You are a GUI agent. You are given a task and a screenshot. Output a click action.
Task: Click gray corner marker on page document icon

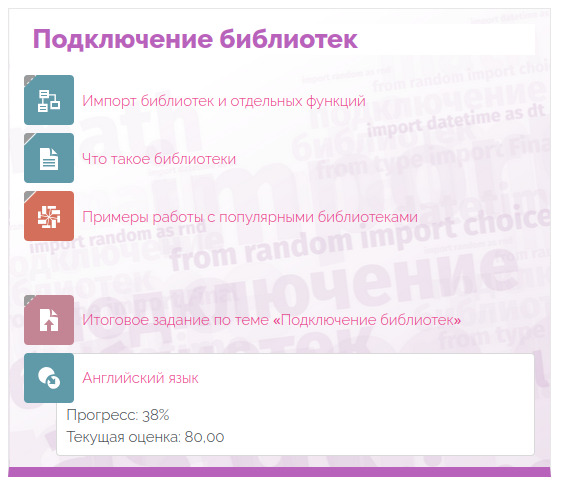point(29,138)
